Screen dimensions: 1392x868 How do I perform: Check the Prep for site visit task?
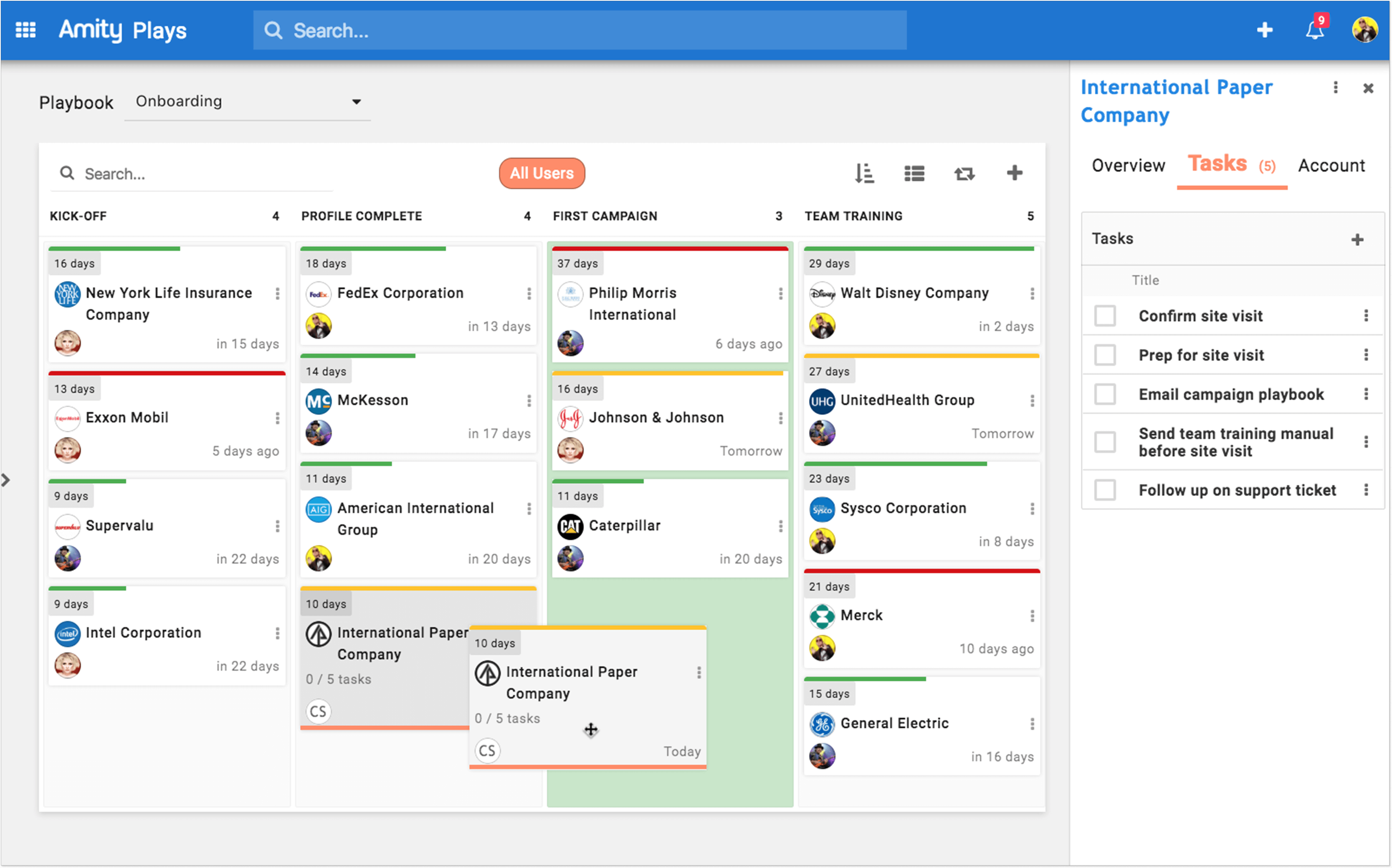(x=1105, y=355)
